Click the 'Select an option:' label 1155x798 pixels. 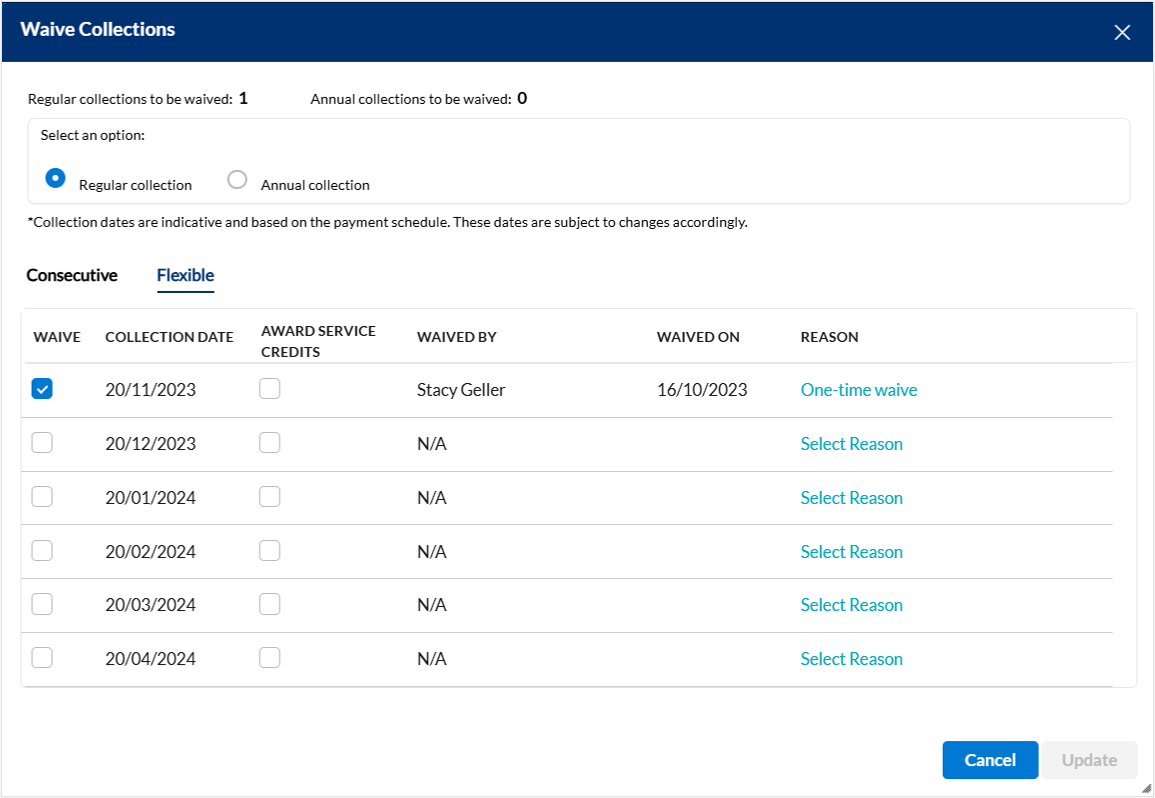pyautogui.click(x=93, y=135)
